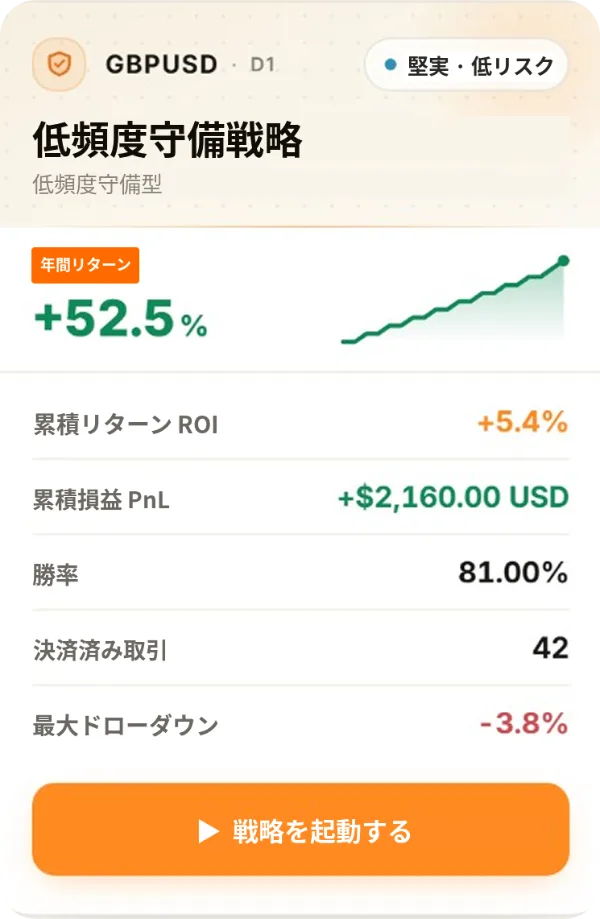
Task: Click the -3.8% max drawdown value
Action: pyautogui.click(x=524, y=723)
